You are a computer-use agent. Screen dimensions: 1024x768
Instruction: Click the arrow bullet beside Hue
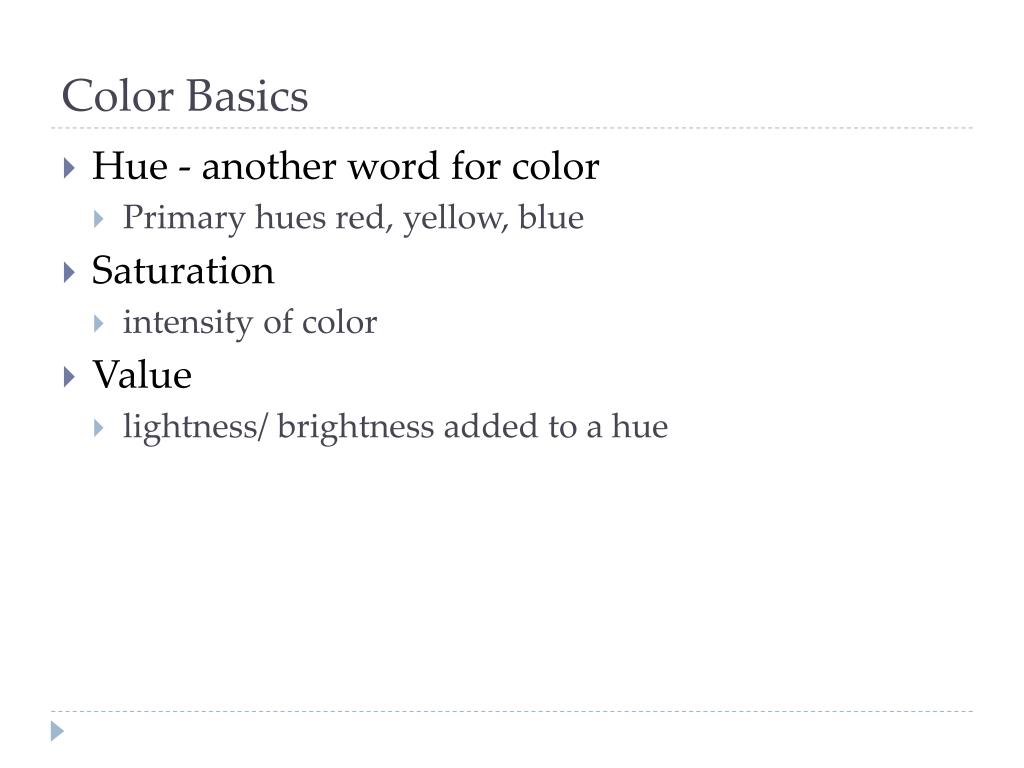click(69, 168)
